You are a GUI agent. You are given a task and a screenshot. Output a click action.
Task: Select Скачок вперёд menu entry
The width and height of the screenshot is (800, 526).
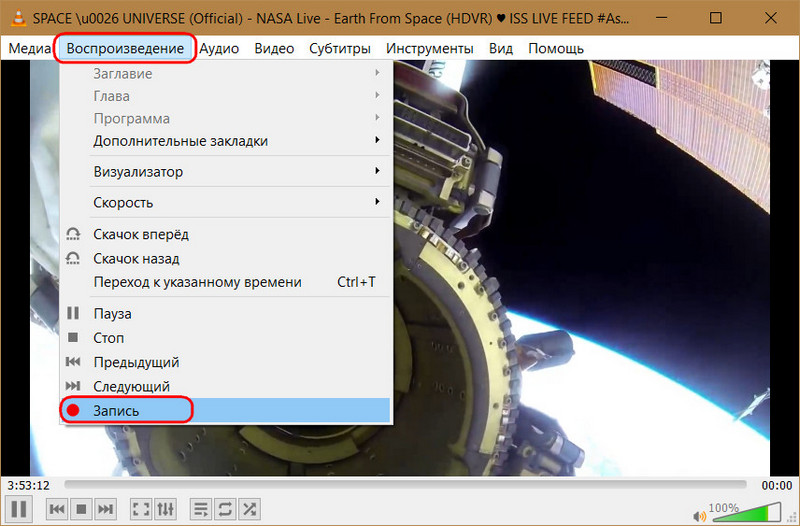point(225,234)
